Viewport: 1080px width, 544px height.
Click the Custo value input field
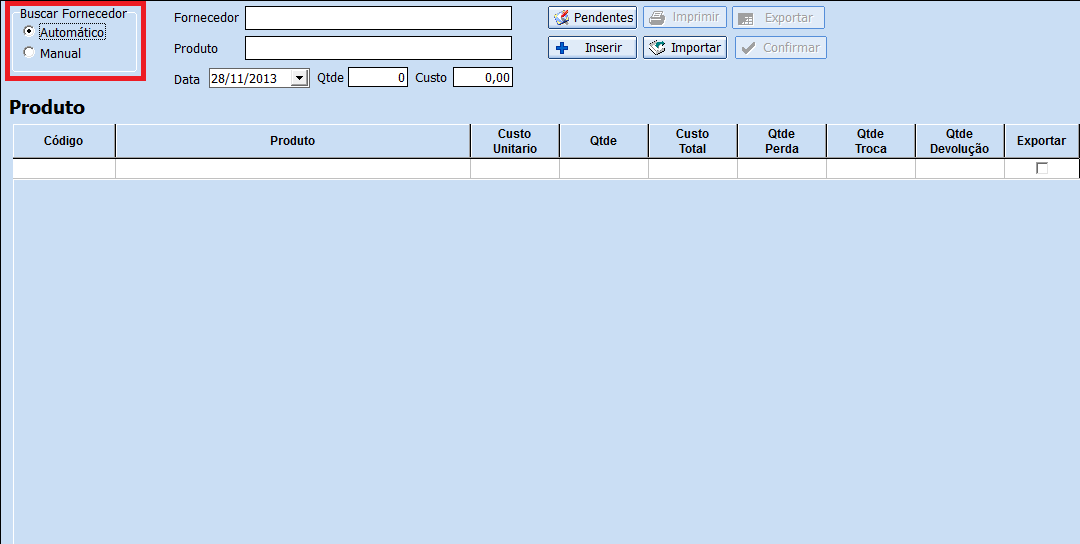pos(482,78)
